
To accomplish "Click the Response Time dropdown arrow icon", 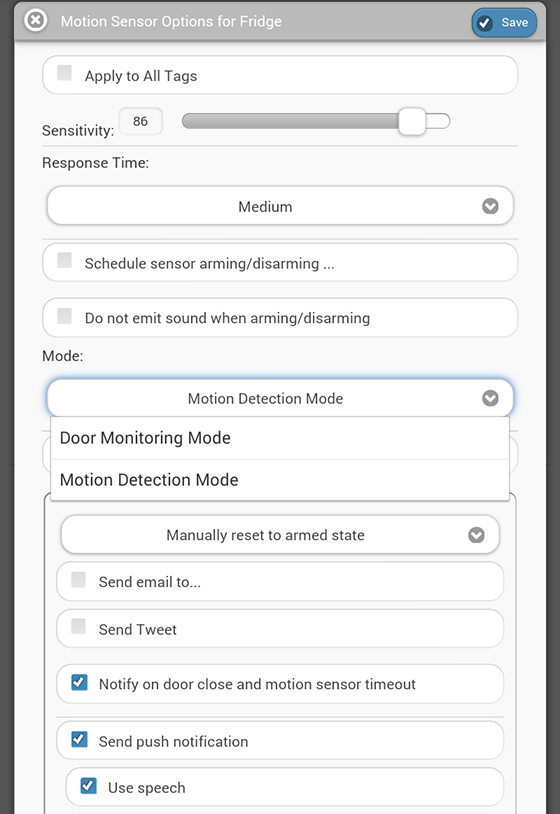I will tap(490, 206).
